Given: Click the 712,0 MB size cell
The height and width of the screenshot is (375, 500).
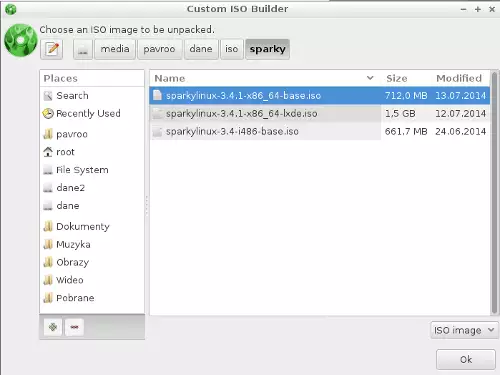Looking at the screenshot, I should 406,96.
